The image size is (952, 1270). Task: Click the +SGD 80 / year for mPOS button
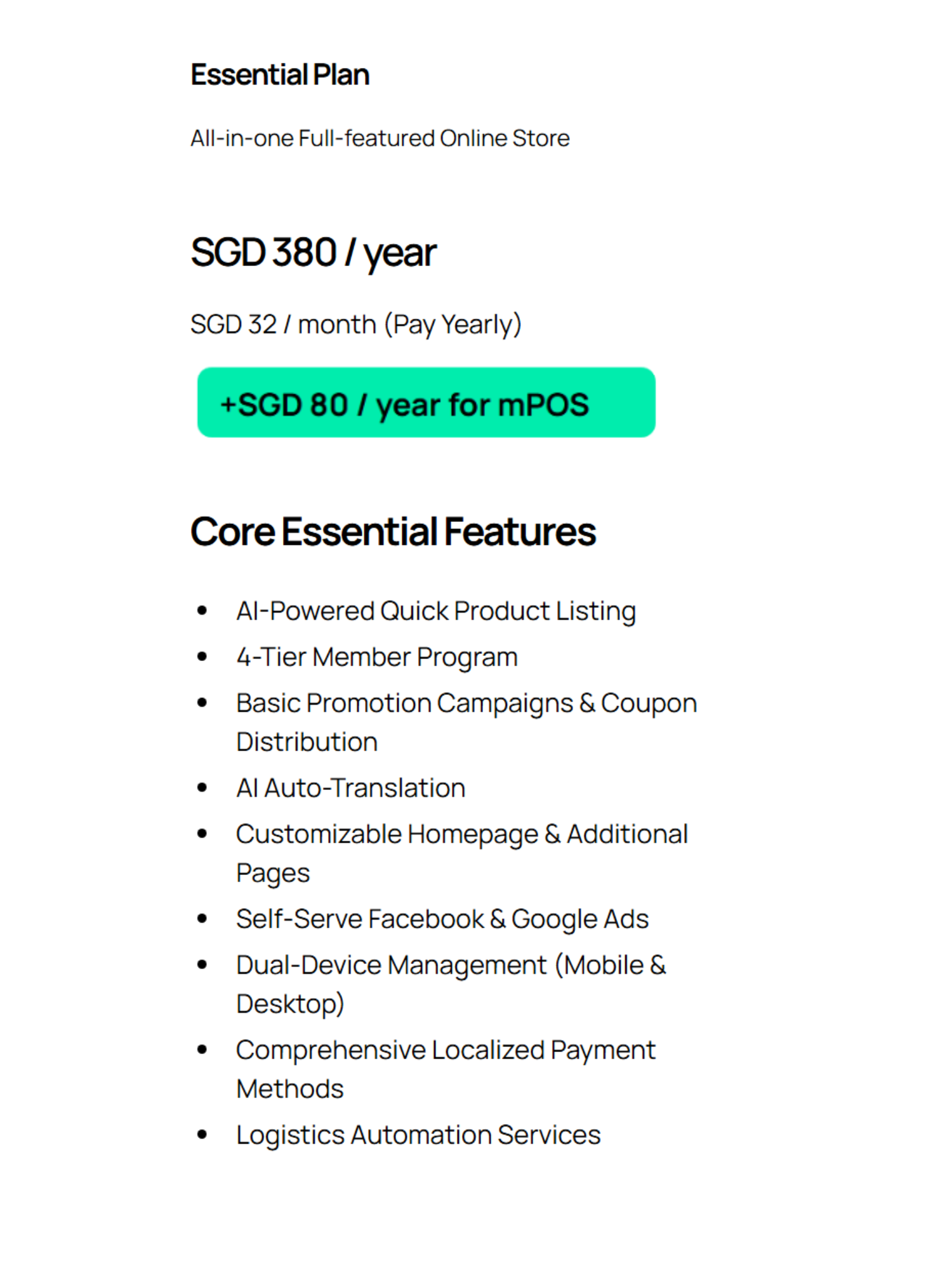tap(426, 402)
